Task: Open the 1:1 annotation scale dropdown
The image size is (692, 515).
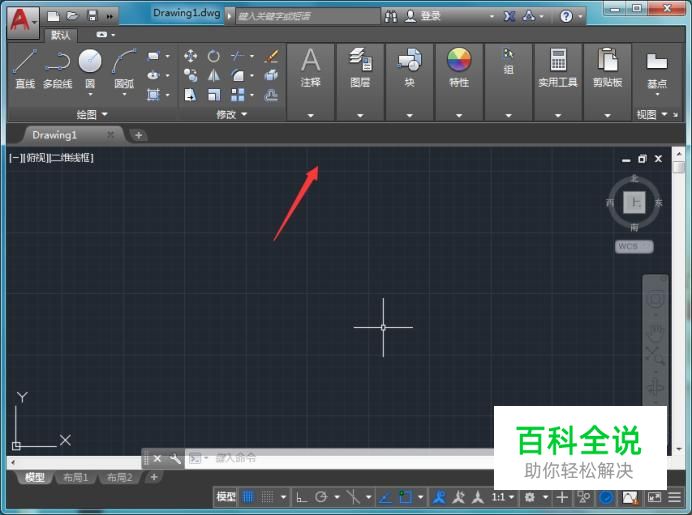Action: tap(503, 497)
